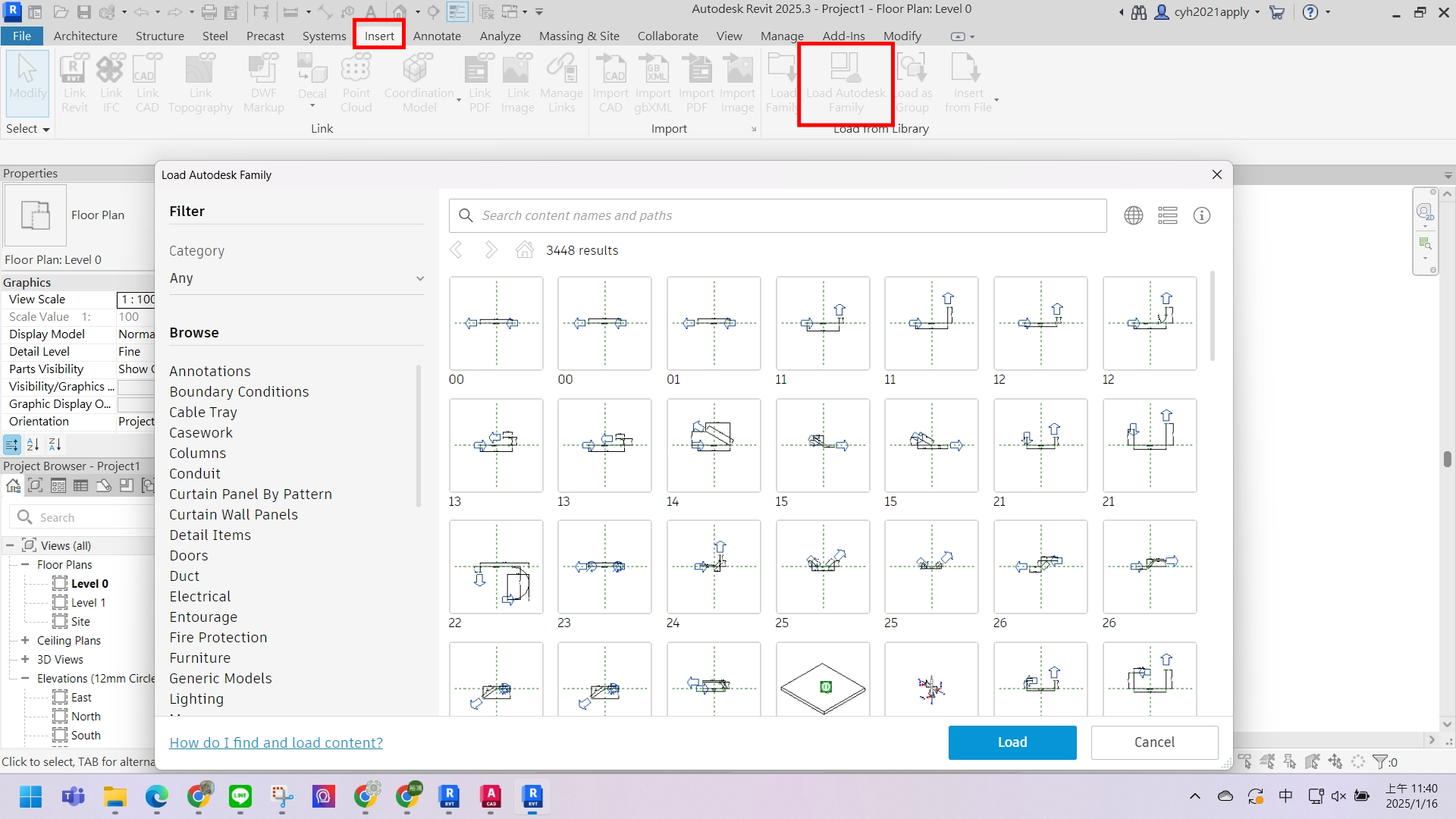Click the DWF Markup tool
This screenshot has width=1456, height=819.
point(263,83)
